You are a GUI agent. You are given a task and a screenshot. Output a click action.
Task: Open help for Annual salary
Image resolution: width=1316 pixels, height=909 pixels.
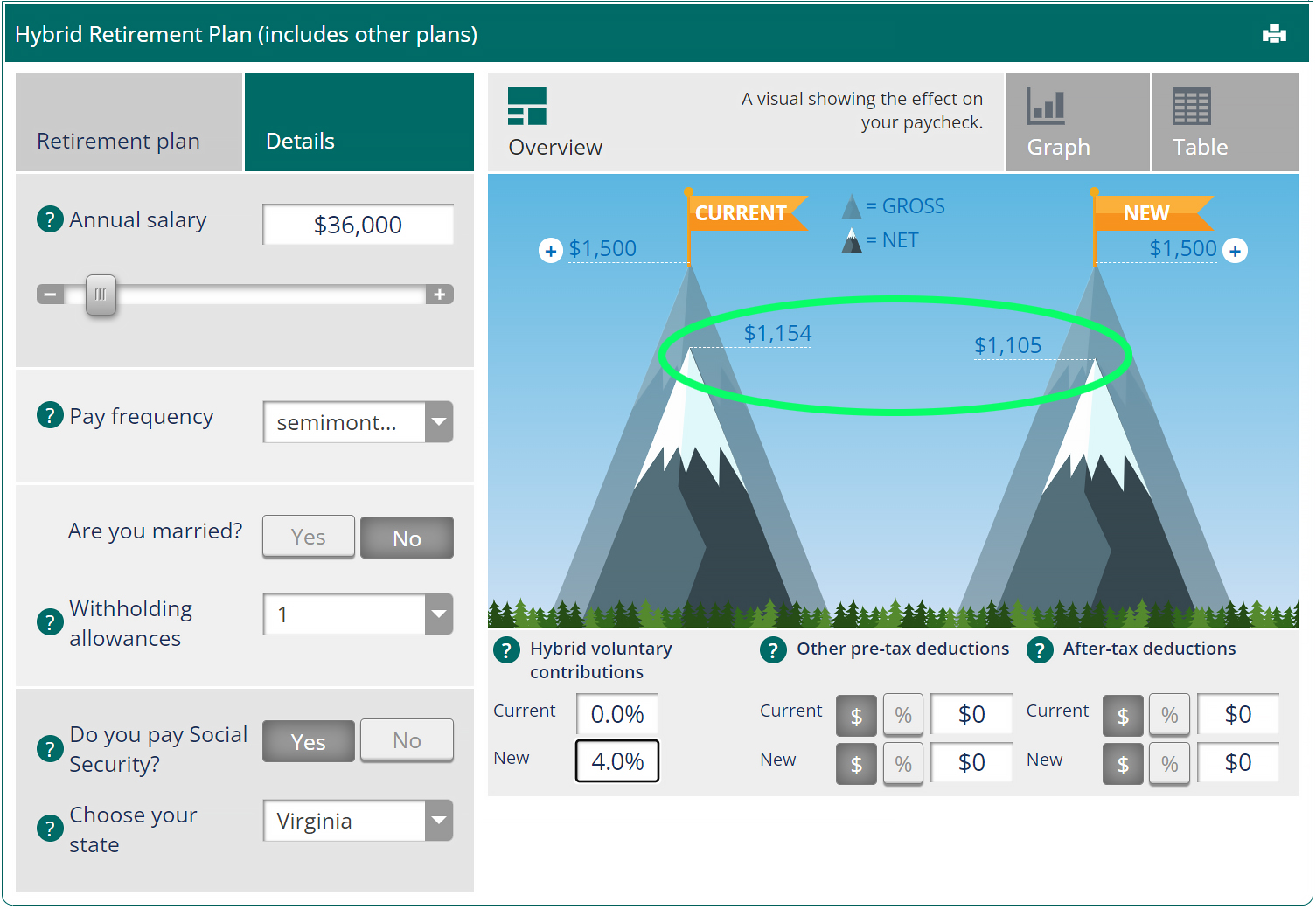(x=50, y=219)
